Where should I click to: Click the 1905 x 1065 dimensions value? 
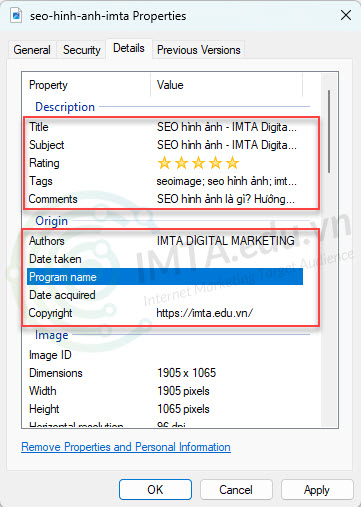coord(187,373)
